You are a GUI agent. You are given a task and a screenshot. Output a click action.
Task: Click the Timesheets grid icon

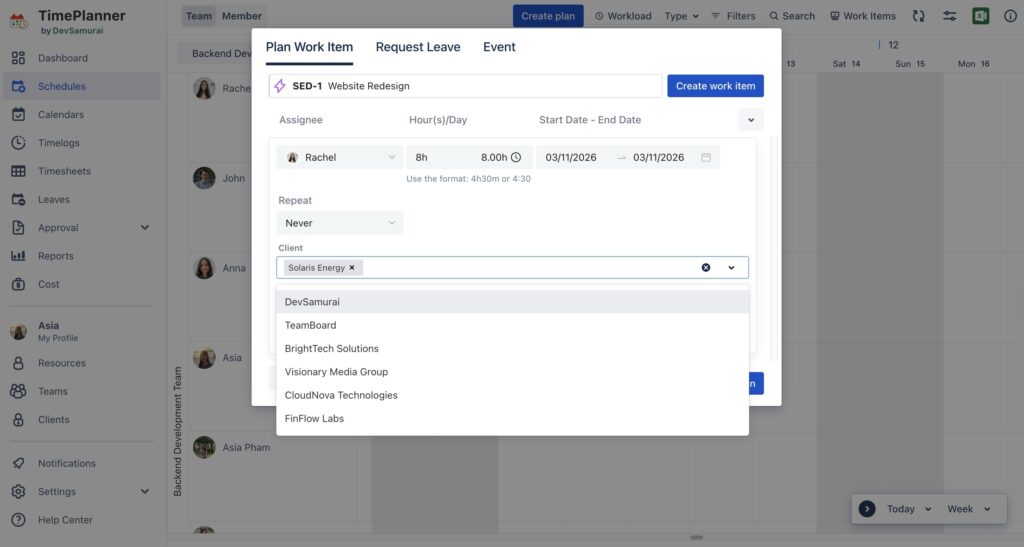18,171
